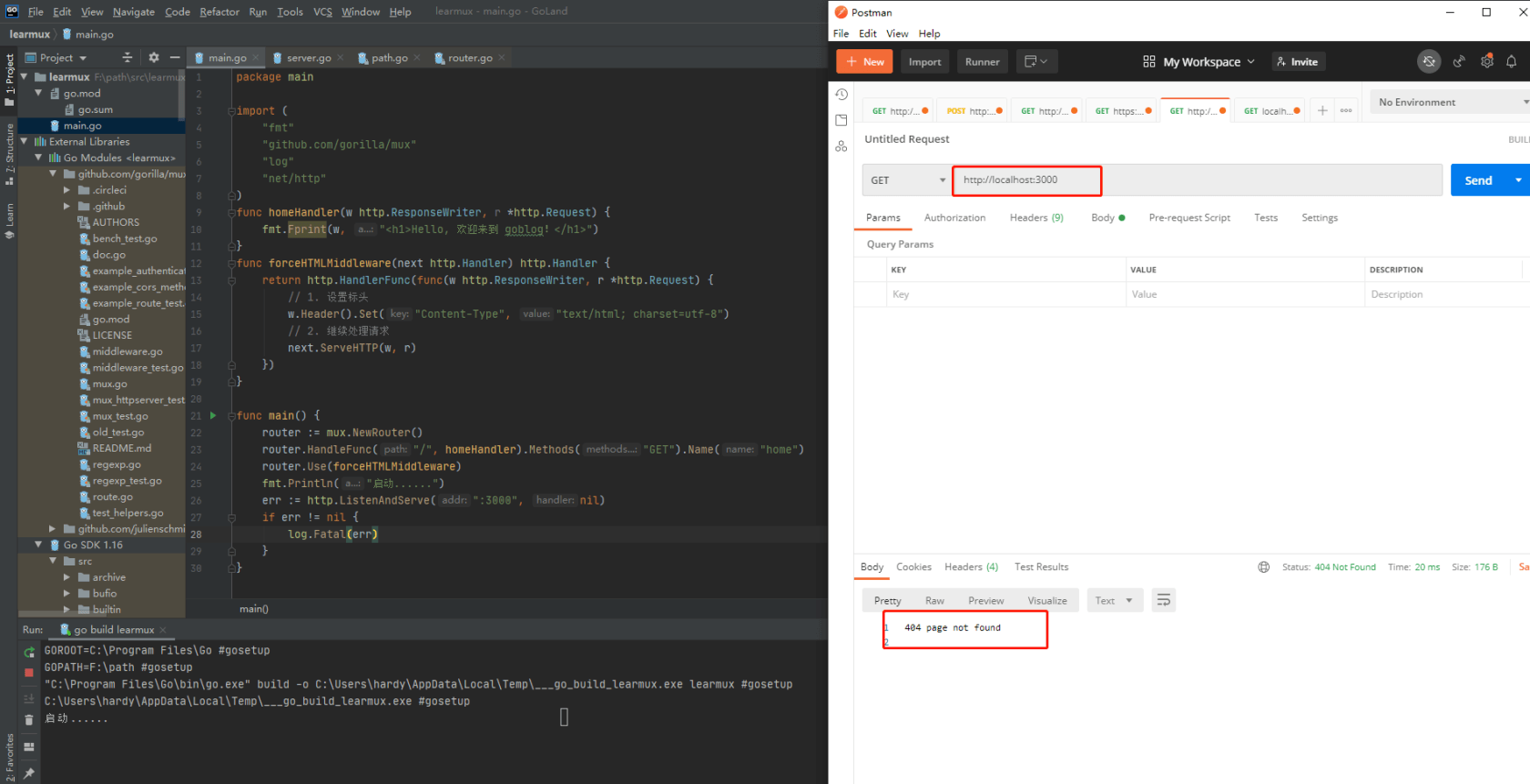Close go build learmux run tab

point(163,630)
